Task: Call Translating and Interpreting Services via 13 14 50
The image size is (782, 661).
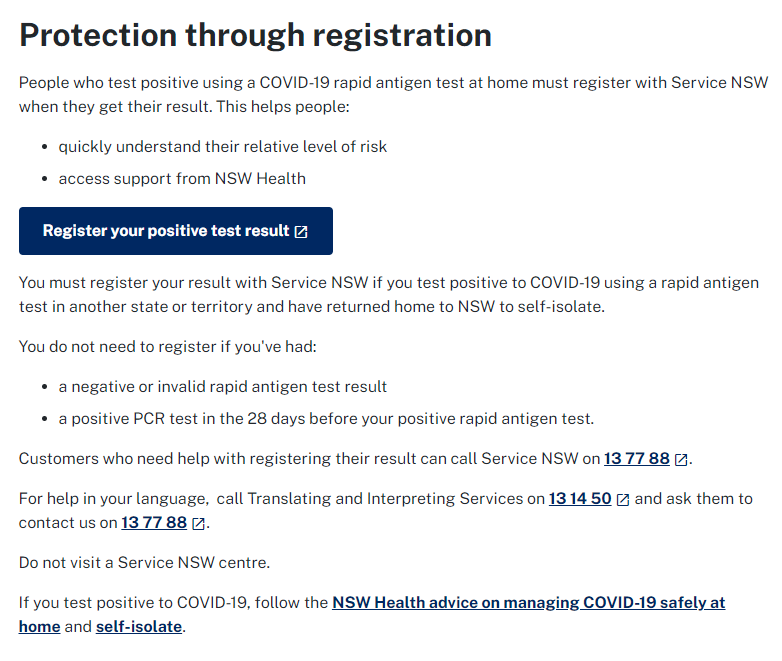Action: click(580, 498)
